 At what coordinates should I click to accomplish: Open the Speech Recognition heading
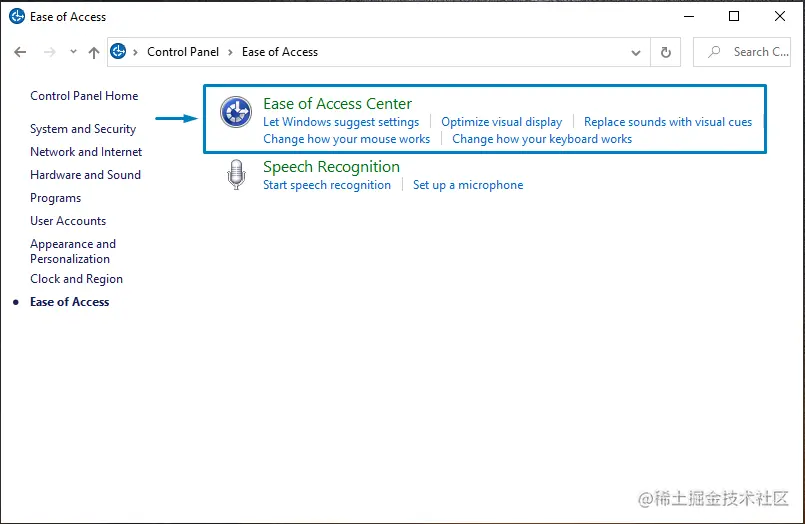tap(331, 167)
